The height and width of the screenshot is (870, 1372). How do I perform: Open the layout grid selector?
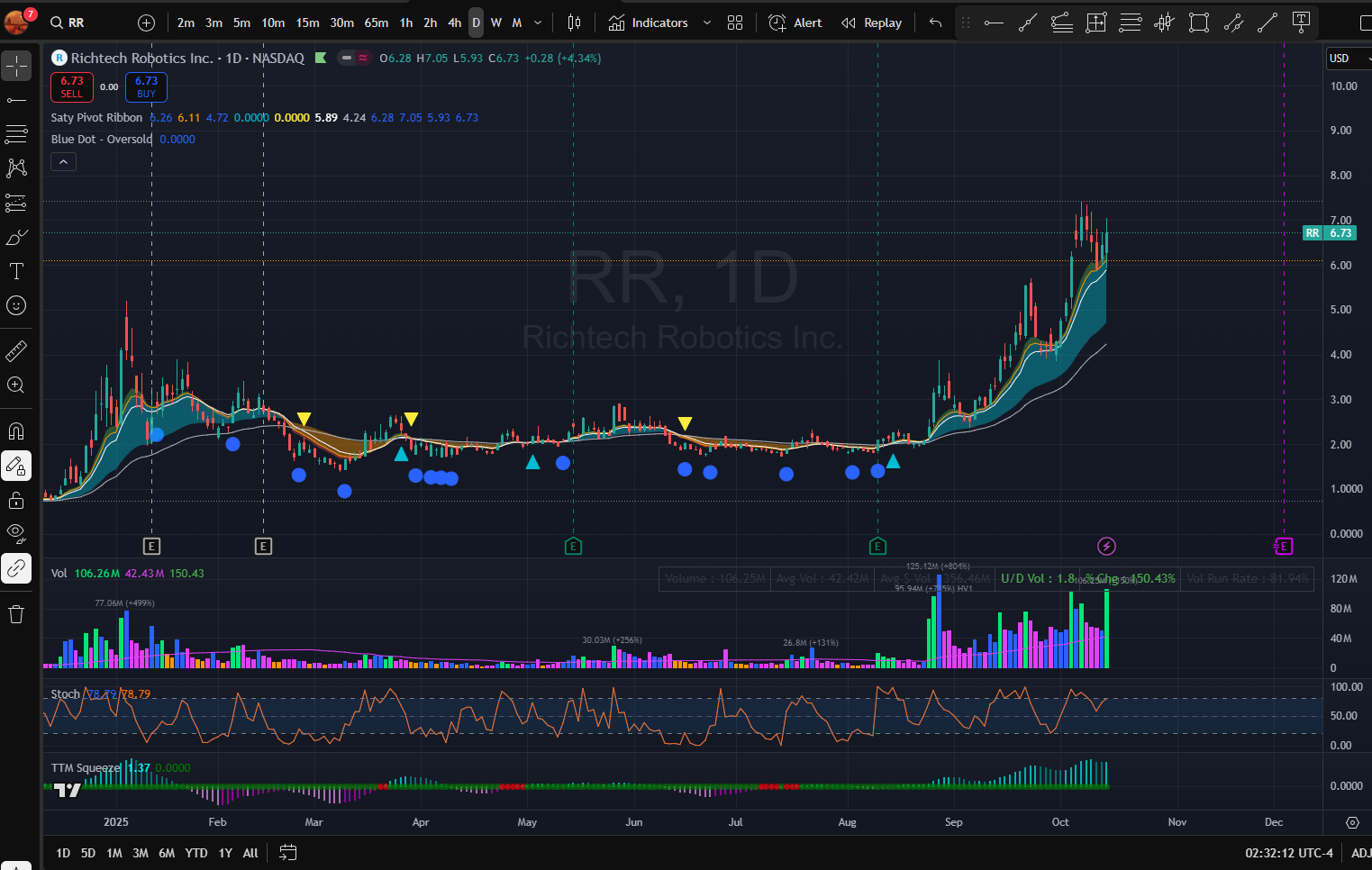(735, 23)
